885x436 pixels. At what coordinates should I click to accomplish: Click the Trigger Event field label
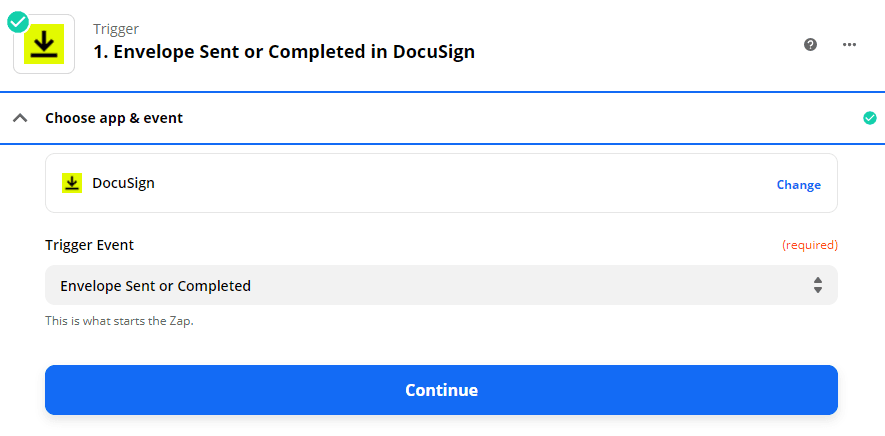[89, 245]
